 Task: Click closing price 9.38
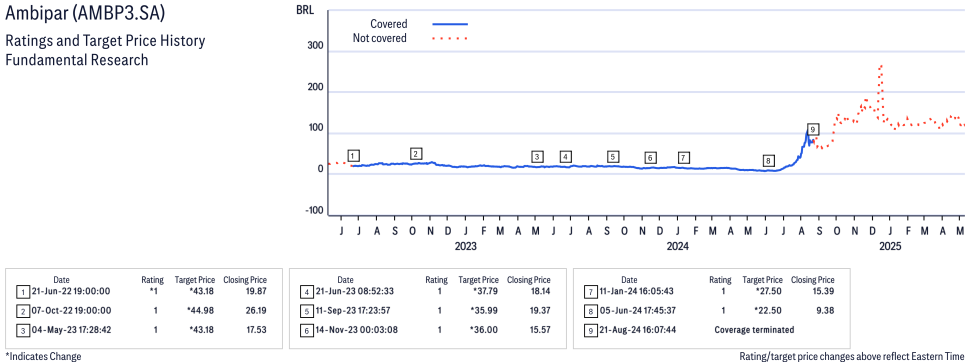click(x=826, y=310)
